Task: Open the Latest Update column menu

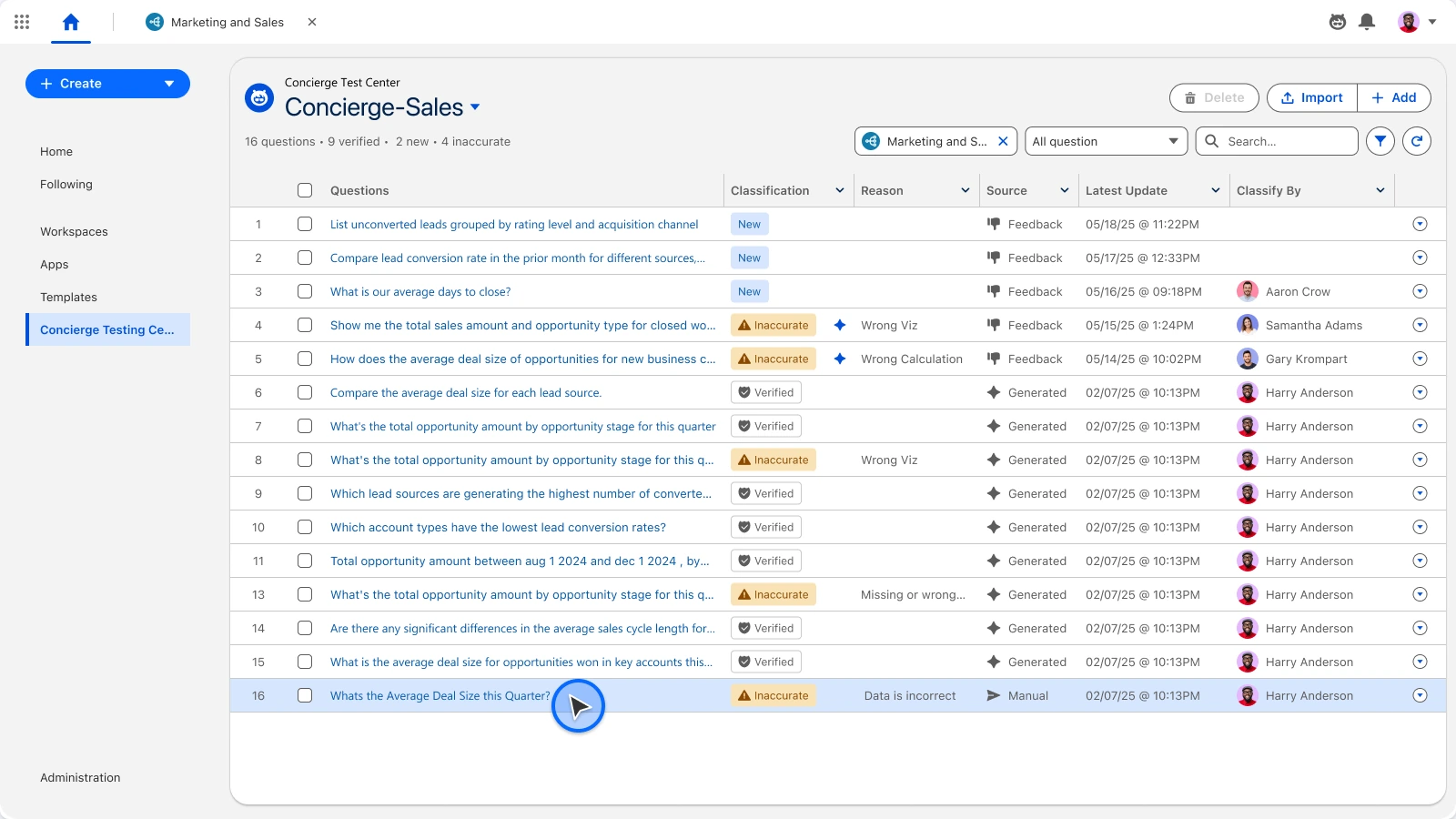Action: pyautogui.click(x=1216, y=190)
